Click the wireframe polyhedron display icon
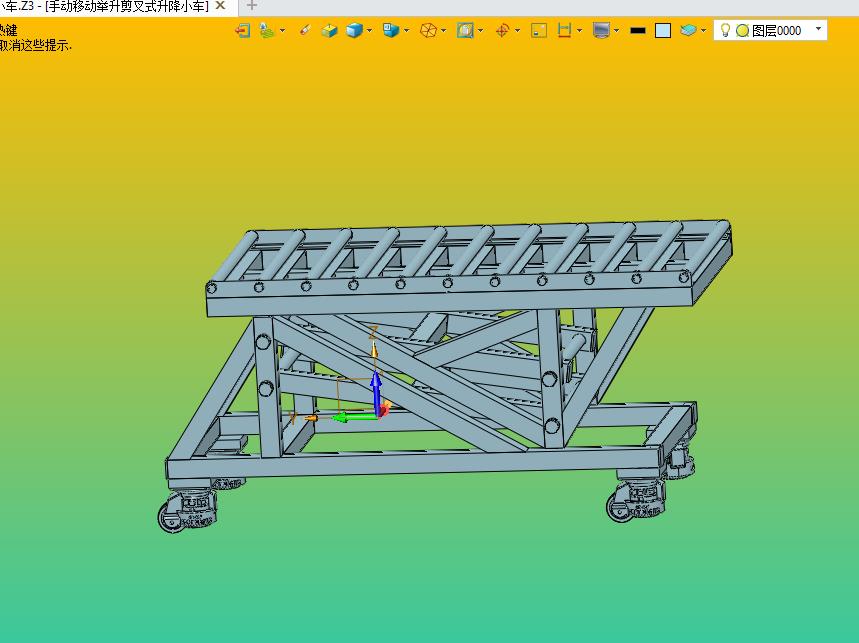The image size is (859, 643). tap(428, 30)
